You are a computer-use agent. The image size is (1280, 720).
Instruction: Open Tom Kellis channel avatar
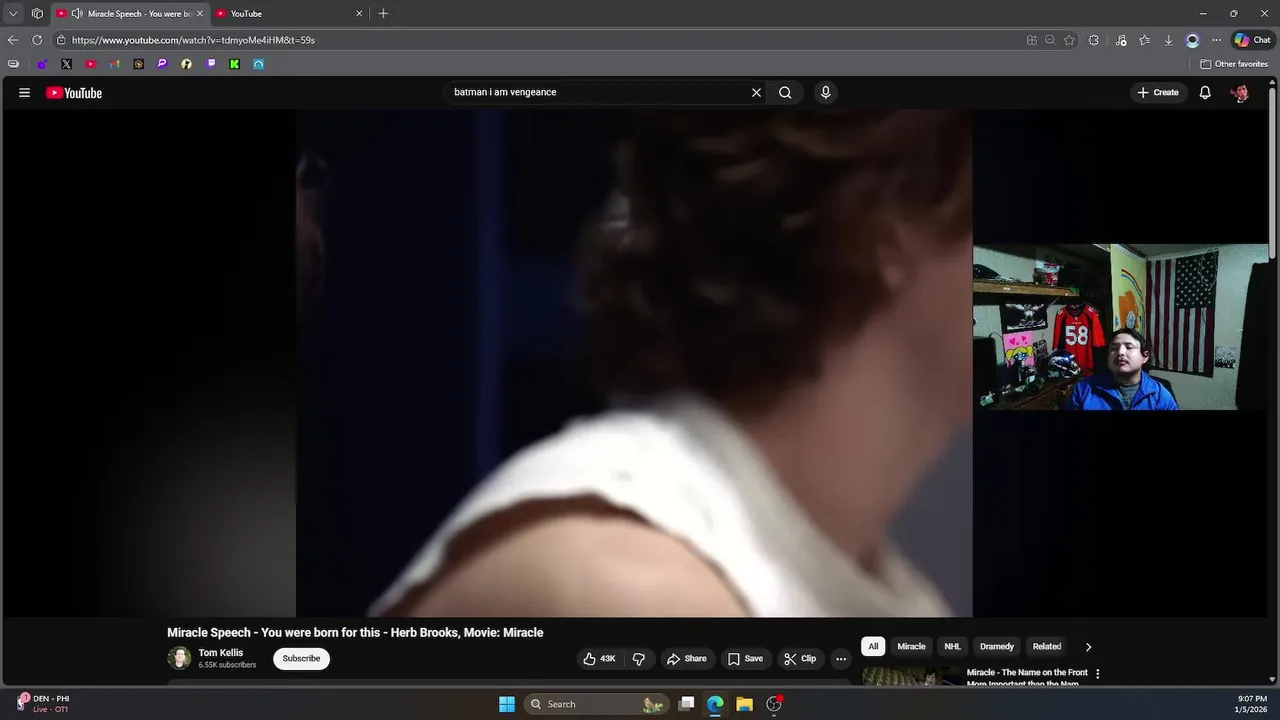(x=179, y=658)
